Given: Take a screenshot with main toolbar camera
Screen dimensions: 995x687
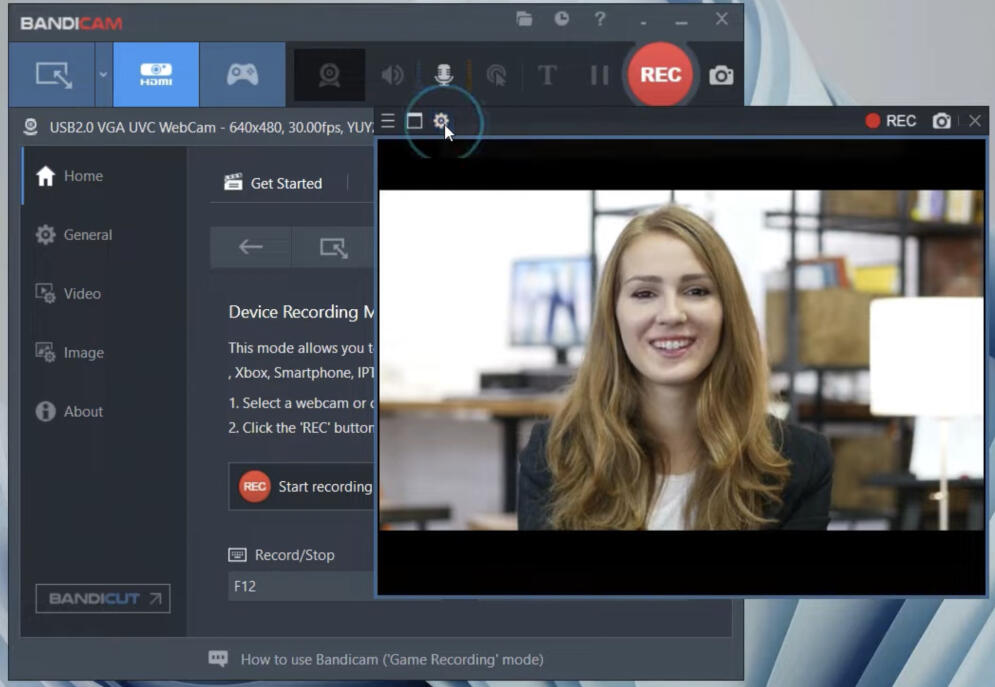Looking at the screenshot, I should [721, 76].
